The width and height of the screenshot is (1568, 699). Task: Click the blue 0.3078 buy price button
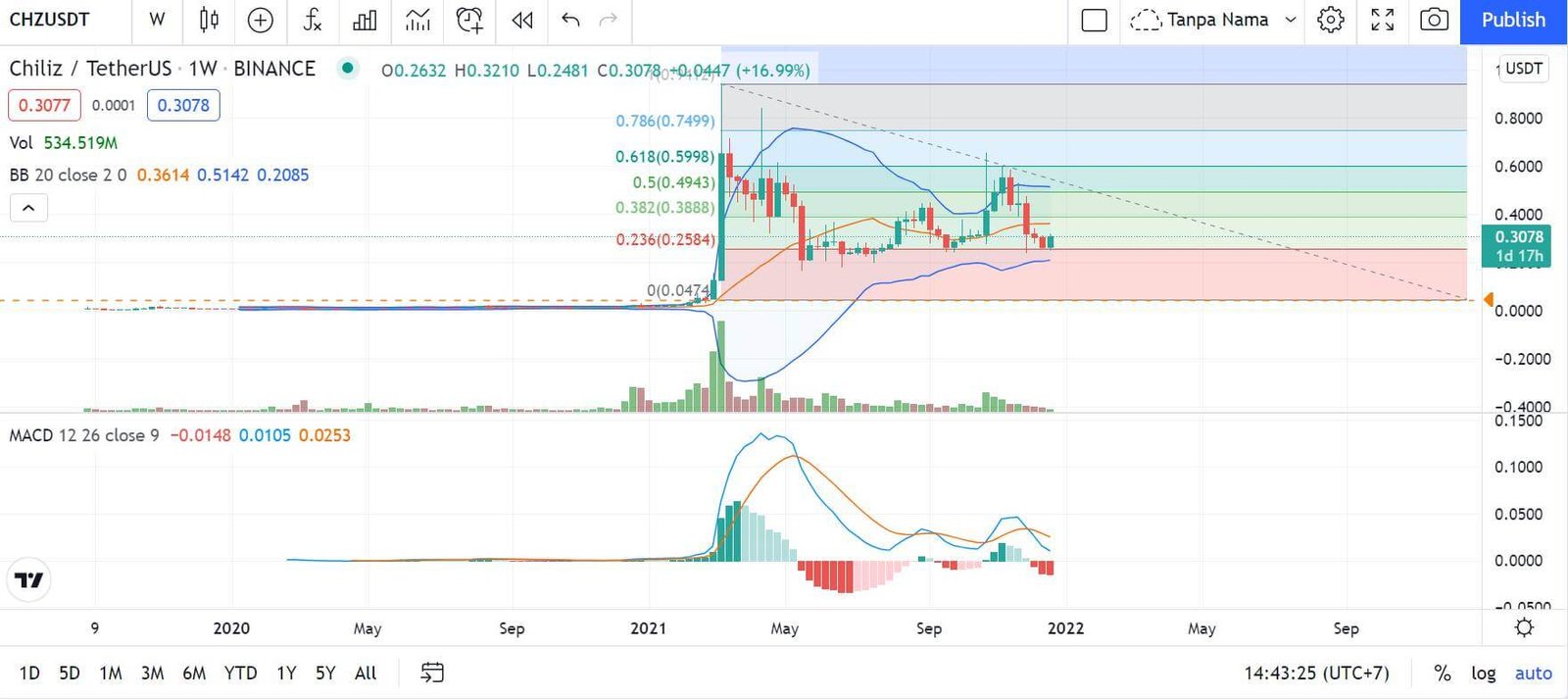pos(183,105)
